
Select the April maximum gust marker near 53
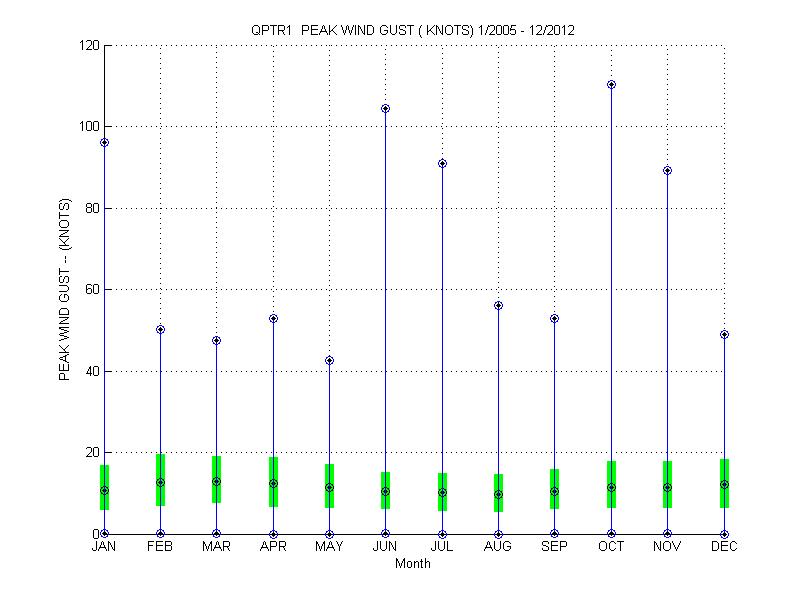[x=273, y=318]
